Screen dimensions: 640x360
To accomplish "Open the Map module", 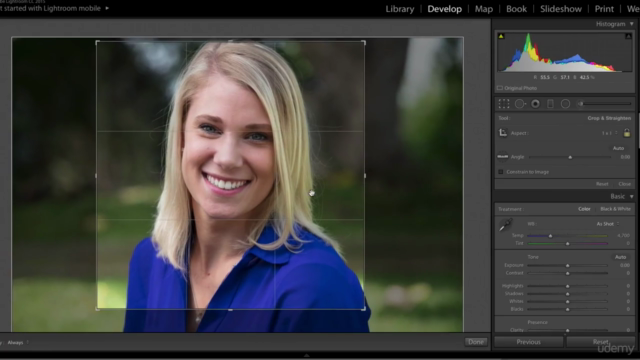I will pyautogui.click(x=484, y=9).
